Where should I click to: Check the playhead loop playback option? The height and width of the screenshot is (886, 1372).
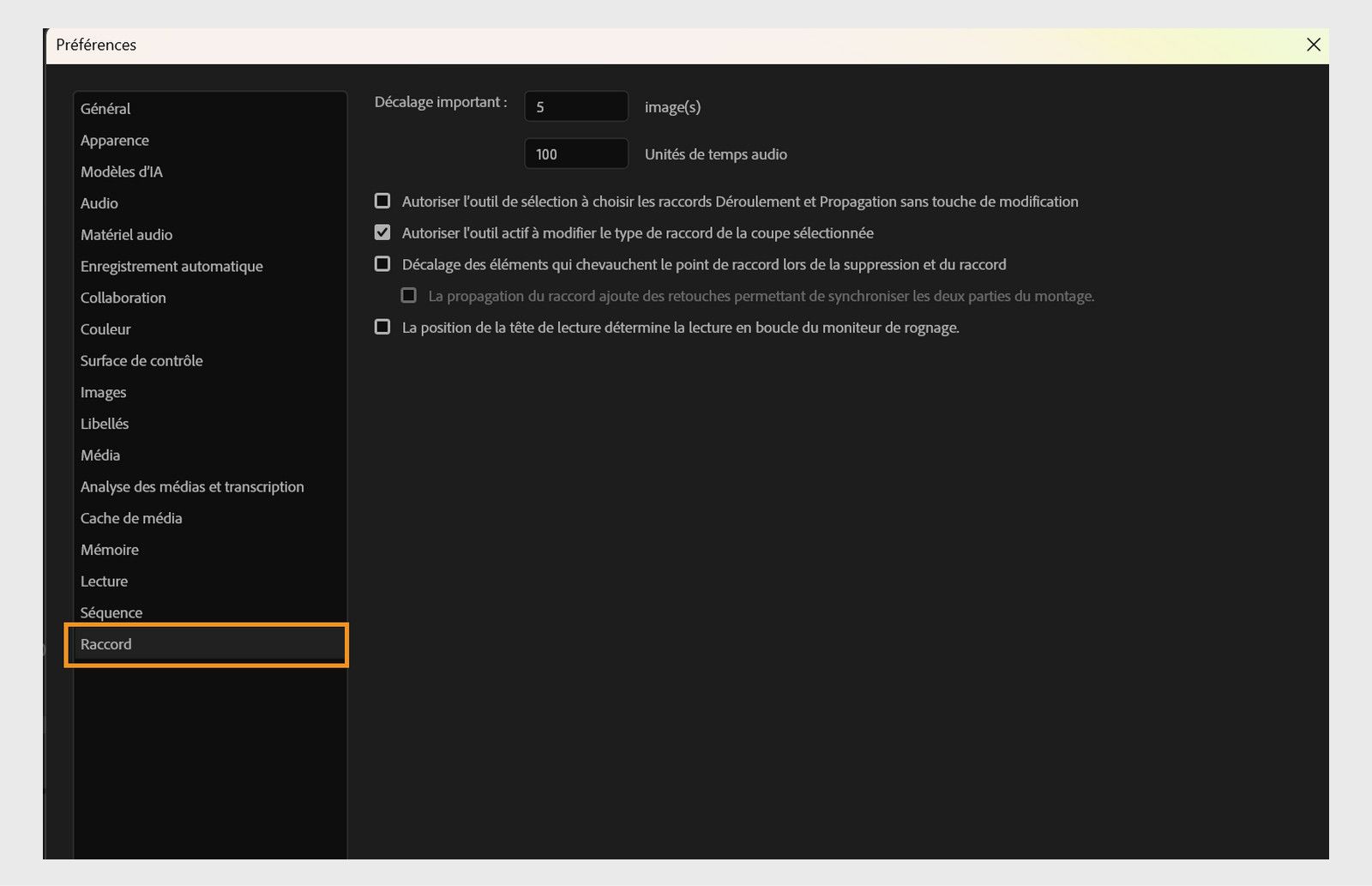coord(382,326)
